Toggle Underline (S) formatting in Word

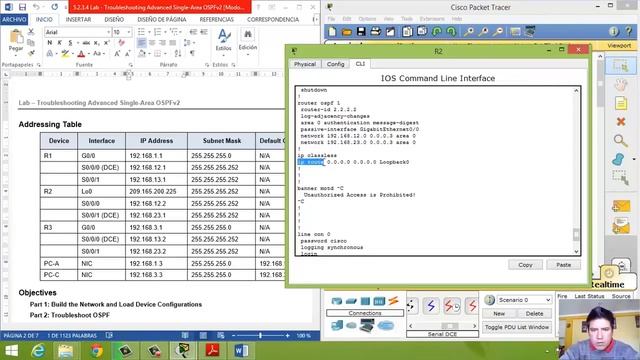click(70, 42)
